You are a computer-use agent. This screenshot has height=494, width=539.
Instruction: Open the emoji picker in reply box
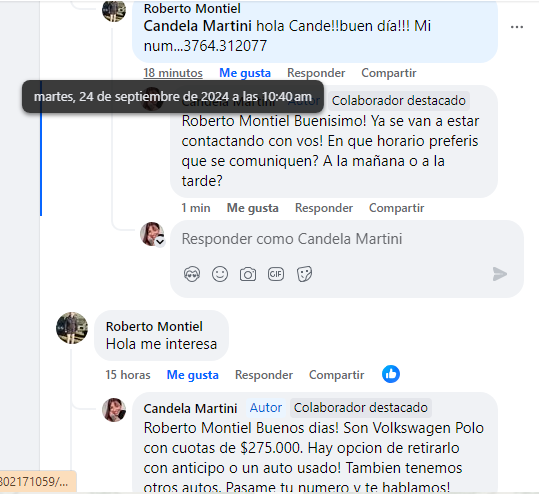pyautogui.click(x=220, y=274)
